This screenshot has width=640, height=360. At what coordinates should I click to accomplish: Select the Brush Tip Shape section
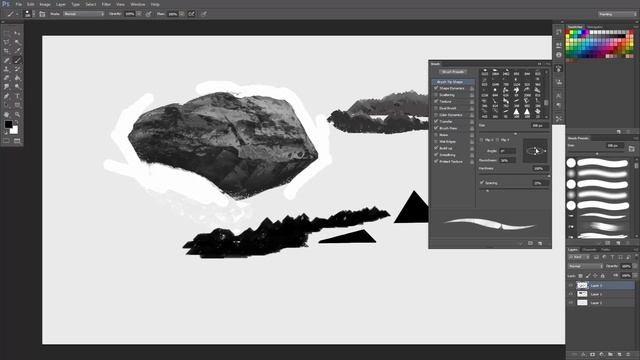(x=453, y=82)
